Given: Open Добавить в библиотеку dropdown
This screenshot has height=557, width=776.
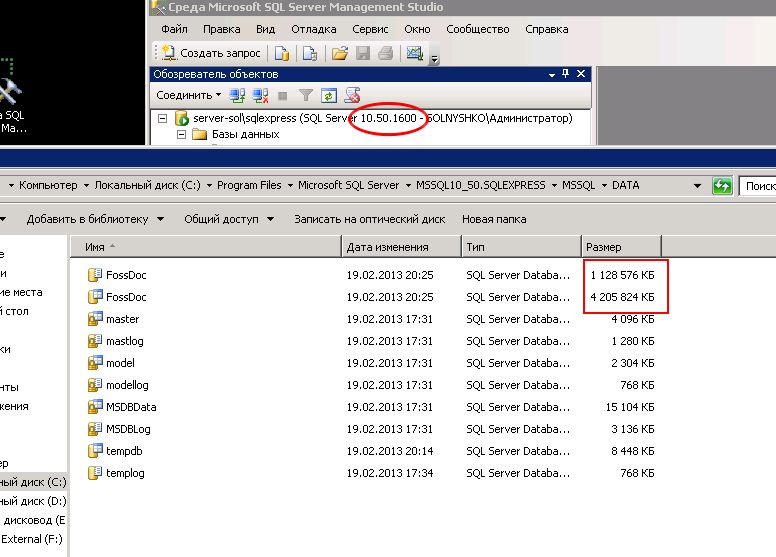Looking at the screenshot, I should 95,219.
